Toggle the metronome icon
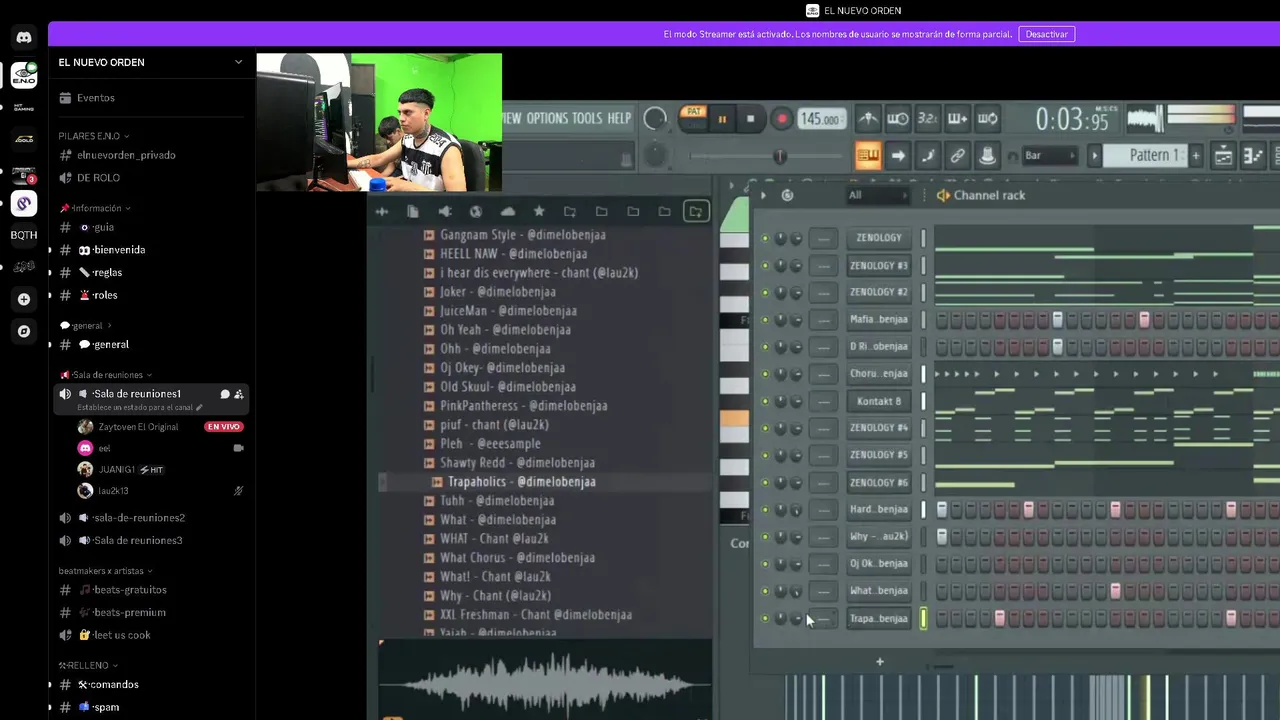 pos(868,119)
